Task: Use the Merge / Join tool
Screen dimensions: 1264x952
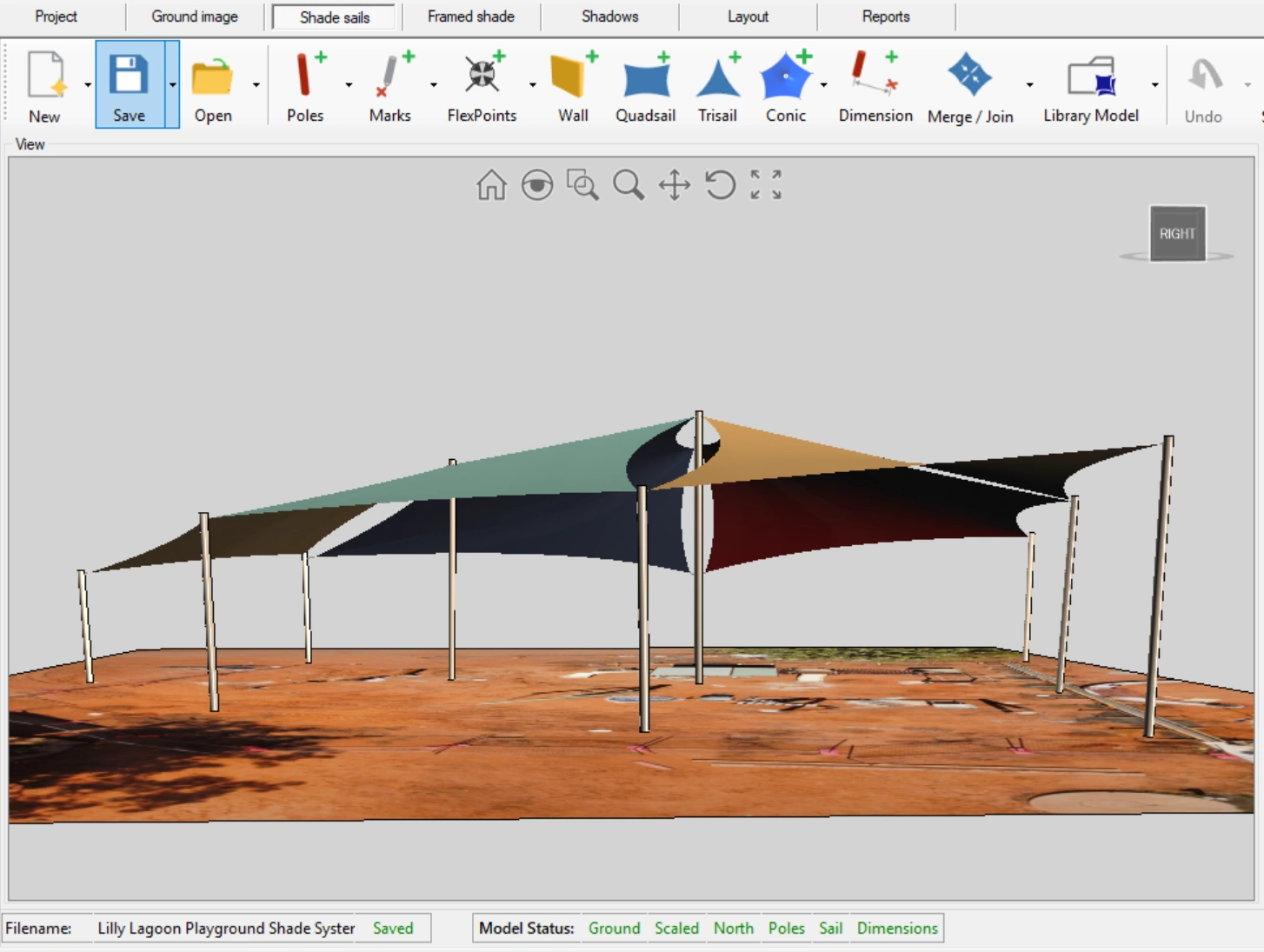Action: click(x=970, y=83)
